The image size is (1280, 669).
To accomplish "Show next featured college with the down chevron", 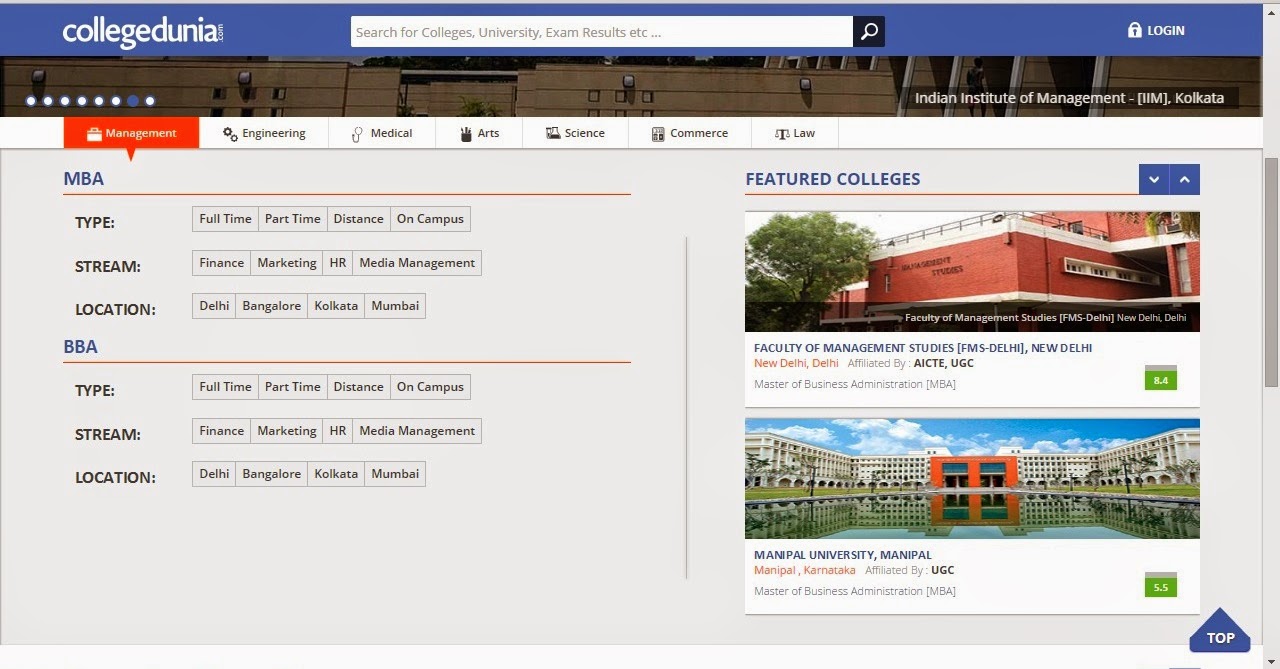I will pyautogui.click(x=1154, y=179).
